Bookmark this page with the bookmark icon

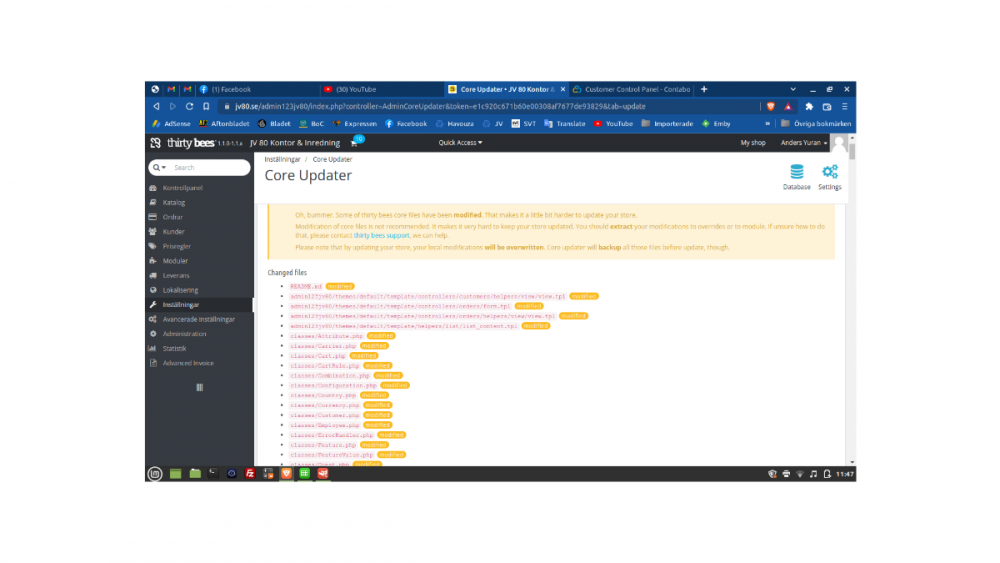(x=206, y=106)
